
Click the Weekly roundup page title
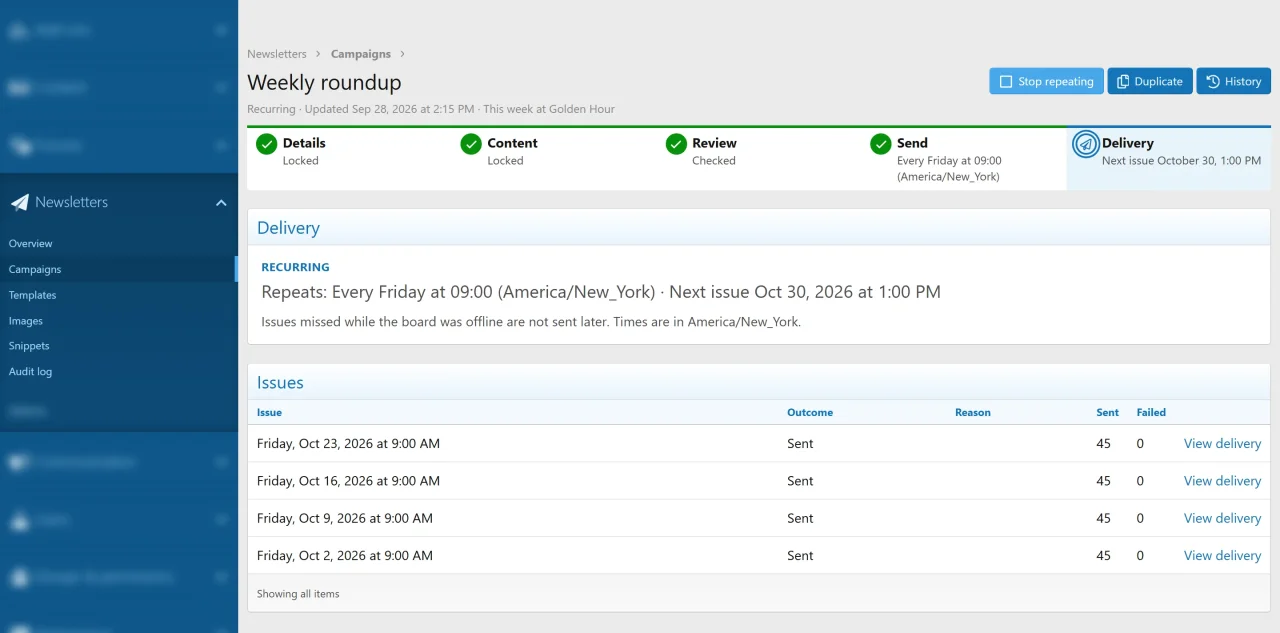tap(324, 82)
